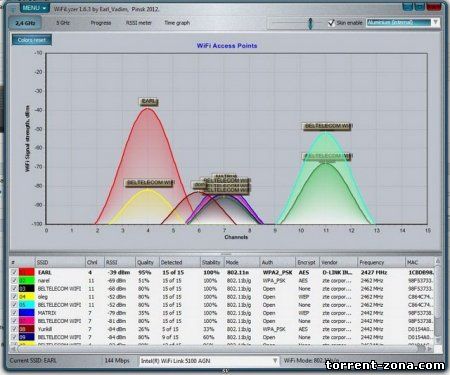Sort by the MAC column header
This screenshot has width=450, height=375.
pyautogui.click(x=420, y=262)
